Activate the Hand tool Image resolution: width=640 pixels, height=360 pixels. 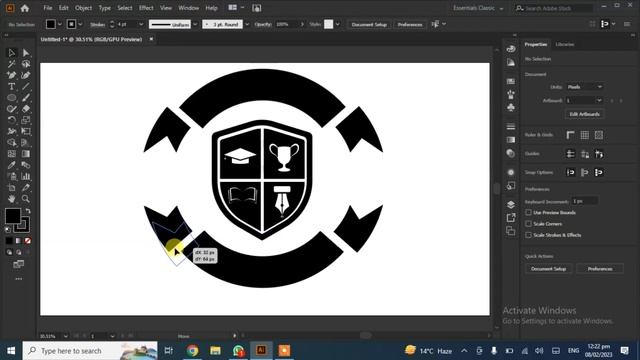[x=11, y=199]
